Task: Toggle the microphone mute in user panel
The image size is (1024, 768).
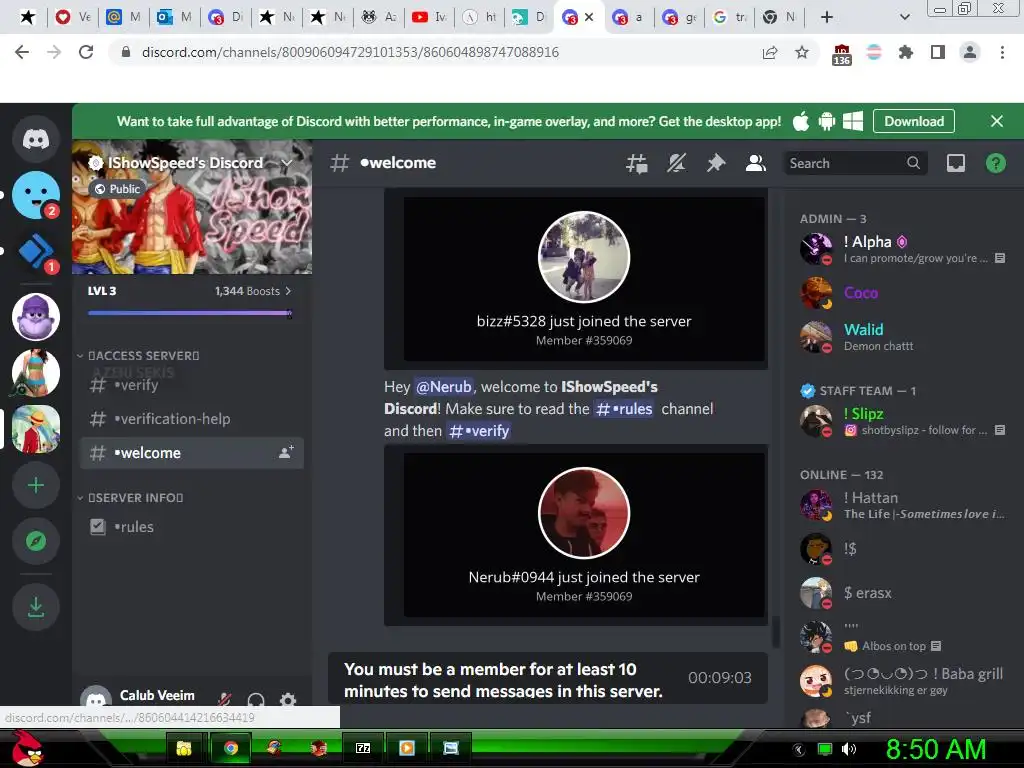Action: (x=225, y=699)
